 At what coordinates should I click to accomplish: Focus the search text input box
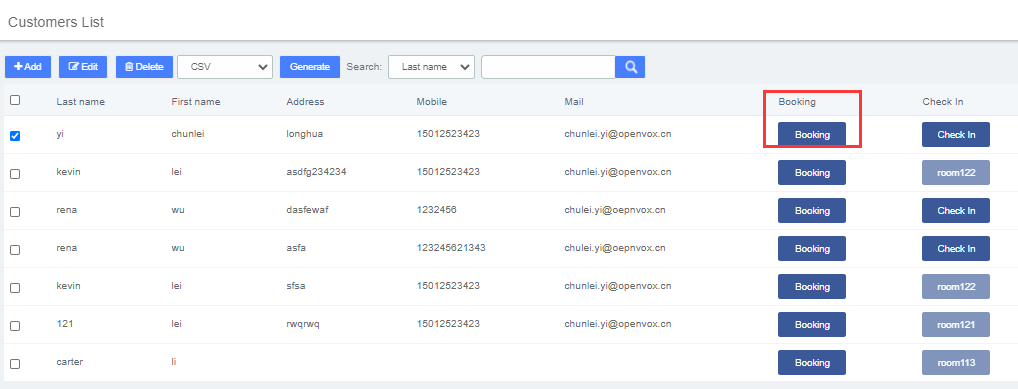[548, 67]
